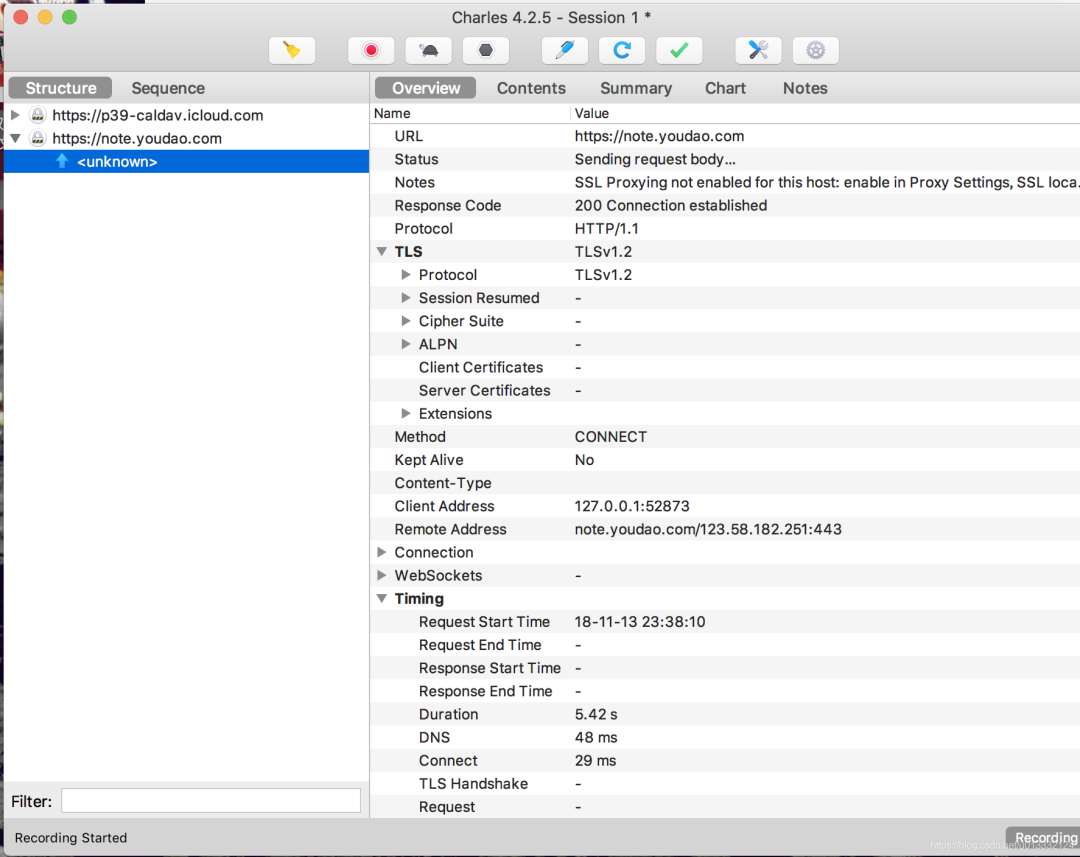Click the Recording status button
Image resolution: width=1080 pixels, height=857 pixels.
[1045, 838]
